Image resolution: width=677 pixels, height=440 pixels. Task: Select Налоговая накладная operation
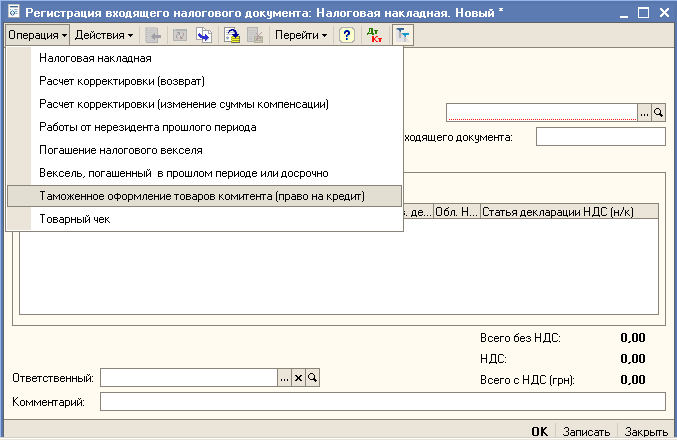coord(95,58)
